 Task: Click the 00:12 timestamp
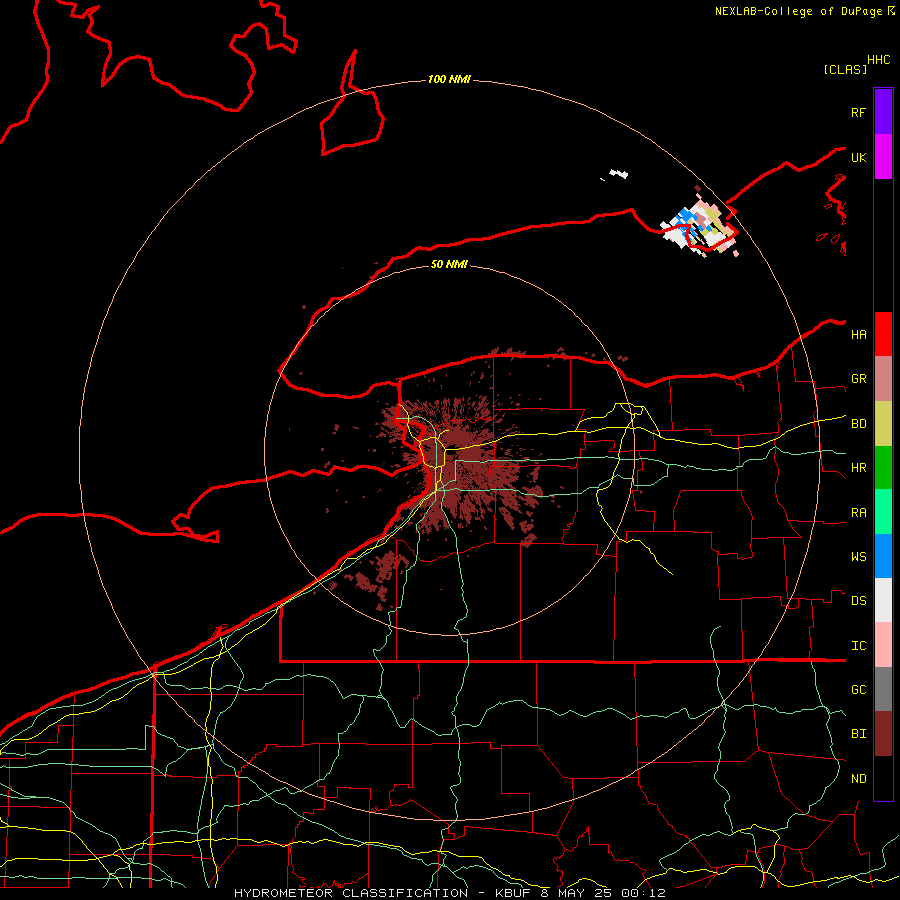click(x=643, y=893)
